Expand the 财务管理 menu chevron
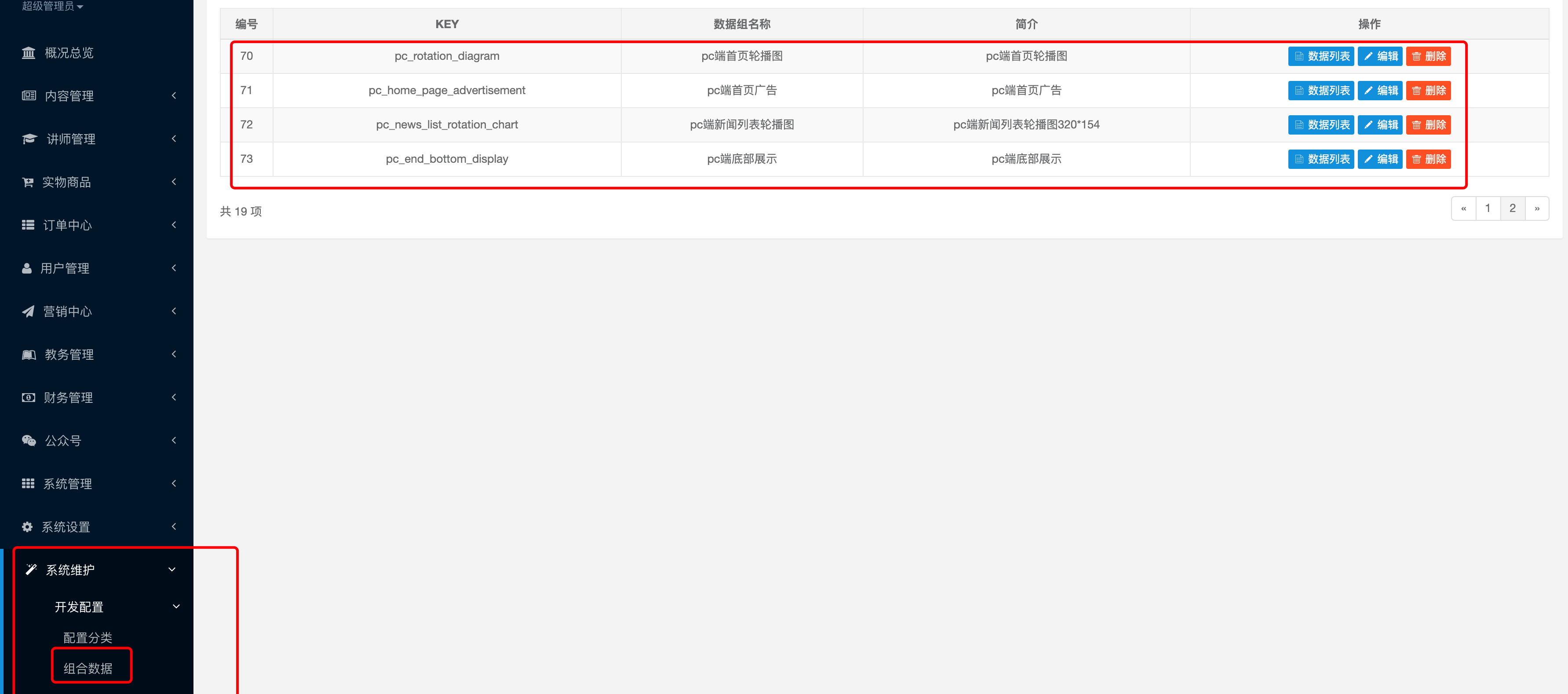The image size is (1568, 694). pyautogui.click(x=174, y=398)
